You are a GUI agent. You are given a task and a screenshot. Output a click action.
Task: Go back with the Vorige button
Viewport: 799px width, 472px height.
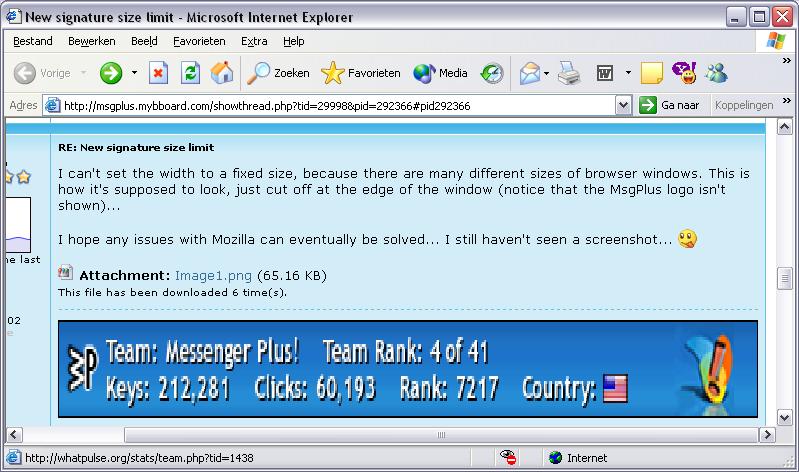pyautogui.click(x=42, y=73)
